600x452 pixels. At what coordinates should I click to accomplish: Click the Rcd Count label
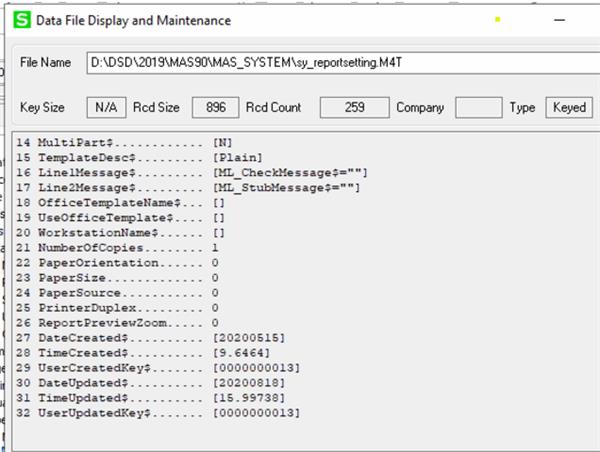(274, 108)
